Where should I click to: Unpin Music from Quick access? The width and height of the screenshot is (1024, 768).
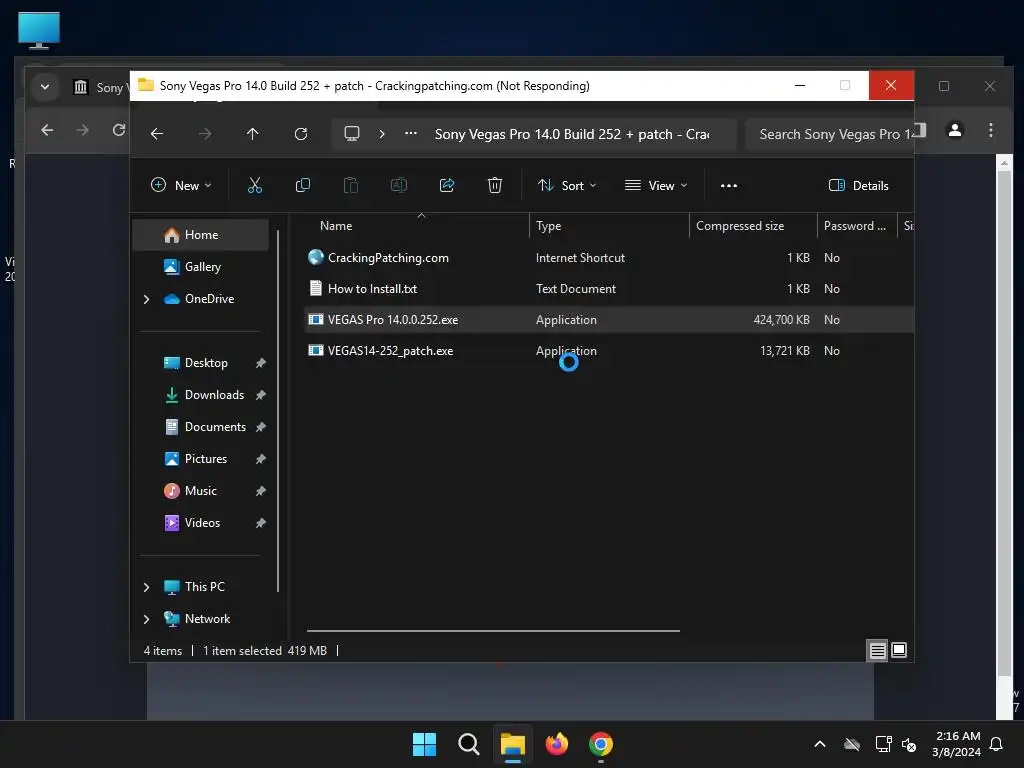click(261, 491)
